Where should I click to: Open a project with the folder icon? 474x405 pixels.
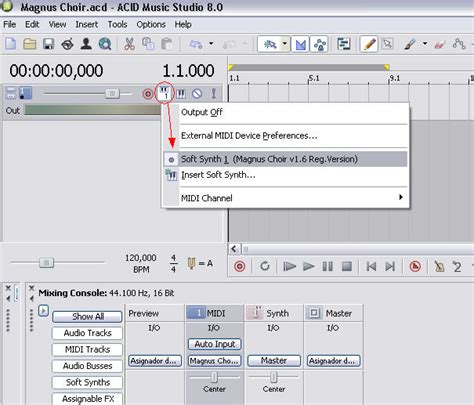30,44
